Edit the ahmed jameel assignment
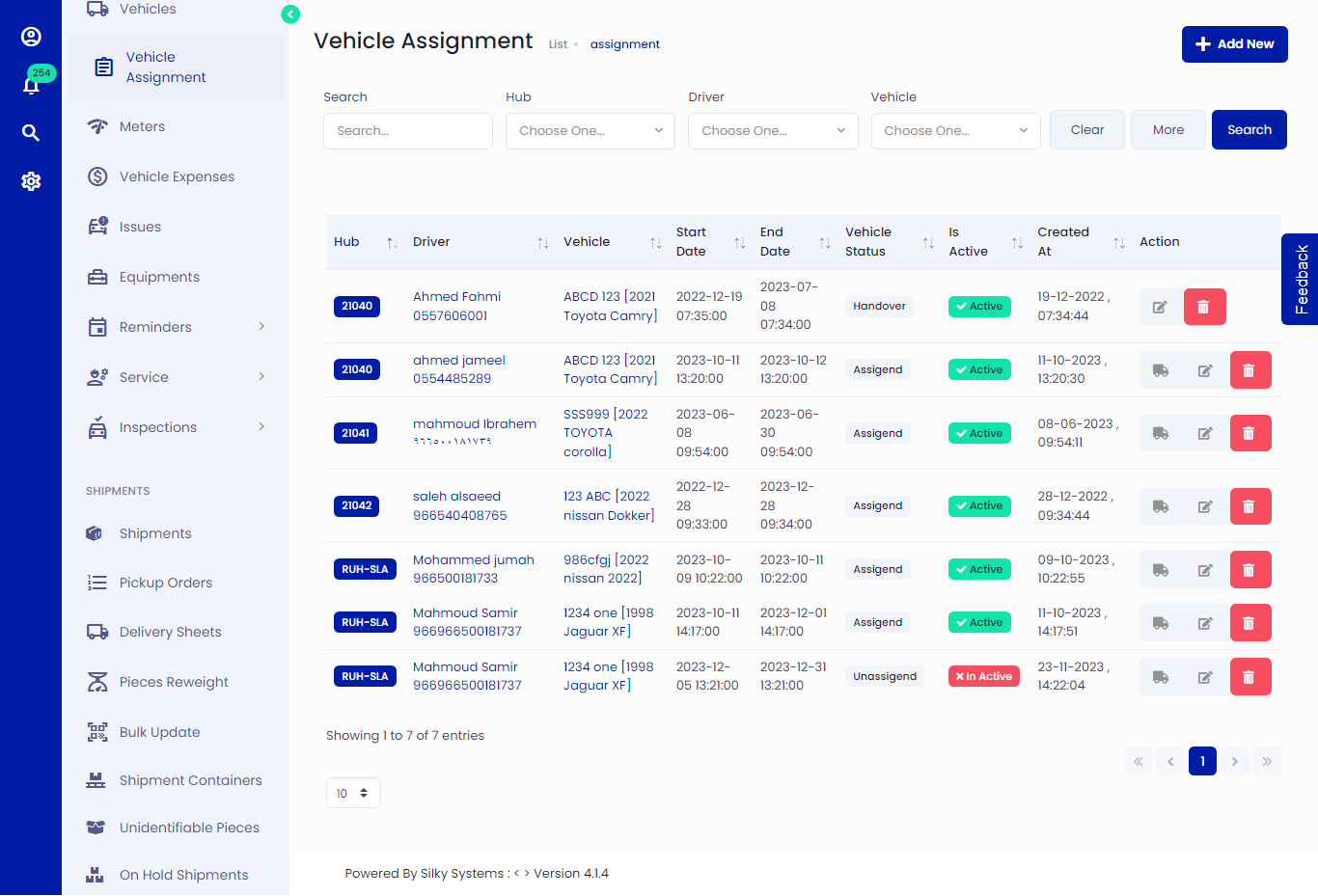This screenshot has height=896, width=1318. pos(1205,370)
